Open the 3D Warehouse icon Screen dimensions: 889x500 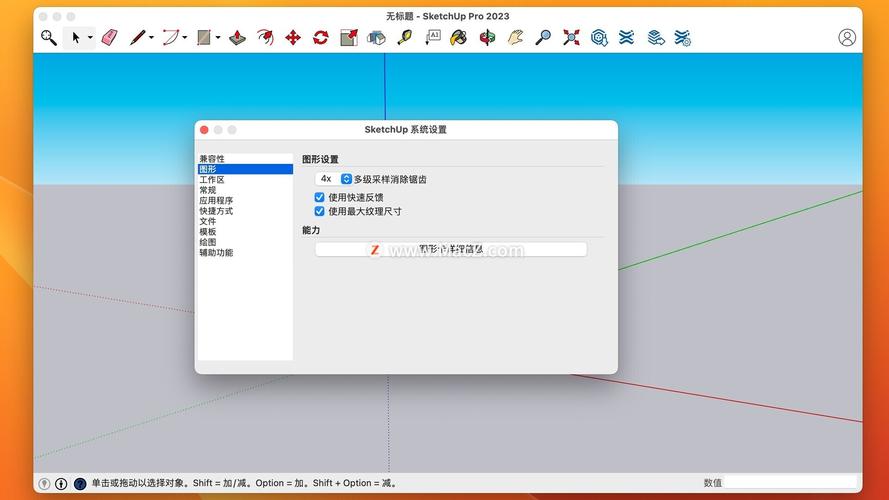pos(599,38)
